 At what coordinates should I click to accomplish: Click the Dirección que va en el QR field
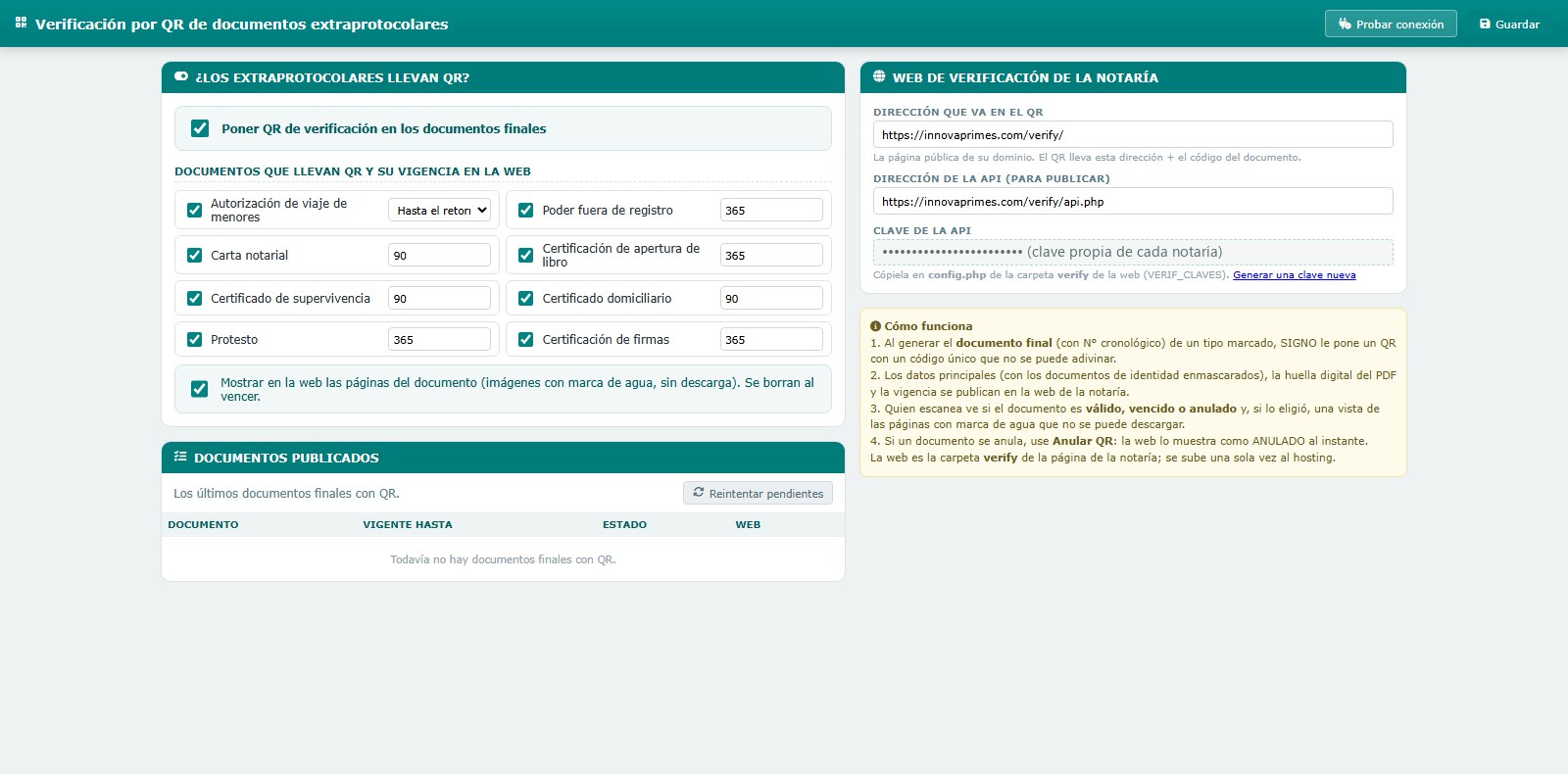1133,134
